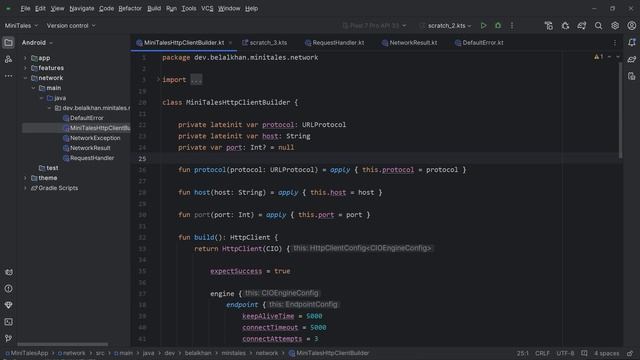Open the Android project view dropdown

click(x=37, y=42)
